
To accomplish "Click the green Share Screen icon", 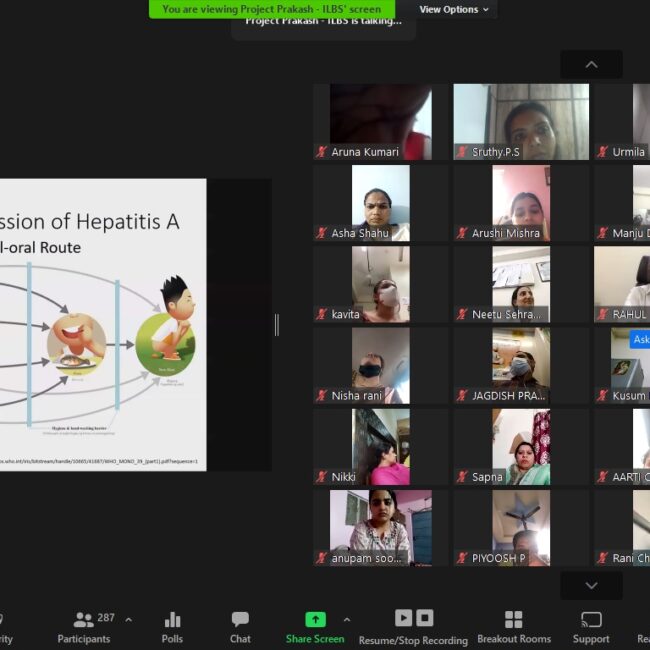I will coord(315,619).
